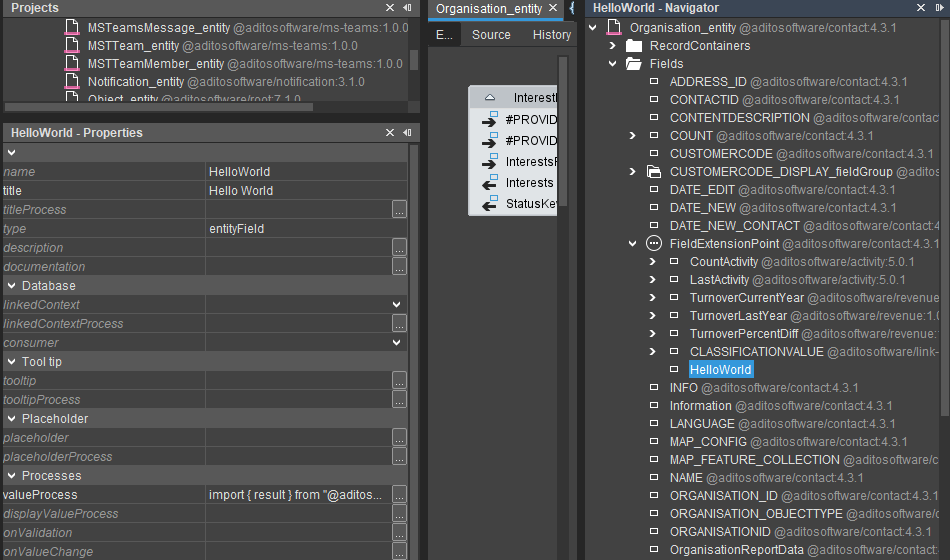Click the title value field

click(300, 191)
